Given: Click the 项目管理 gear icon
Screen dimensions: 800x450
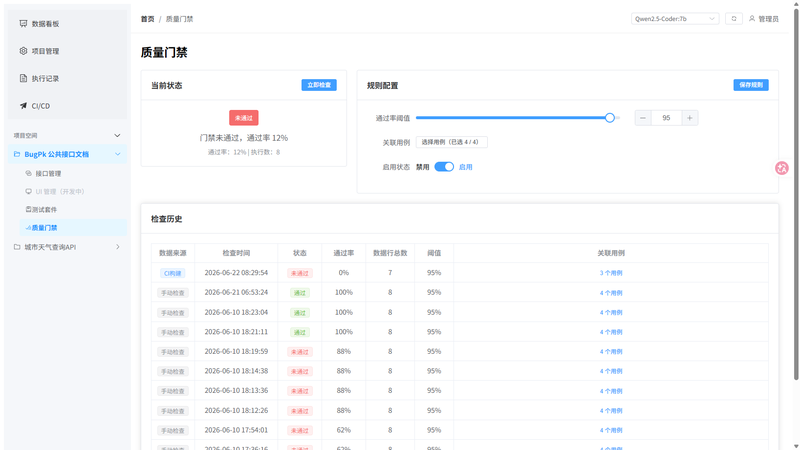Looking at the screenshot, I should [x=23, y=51].
